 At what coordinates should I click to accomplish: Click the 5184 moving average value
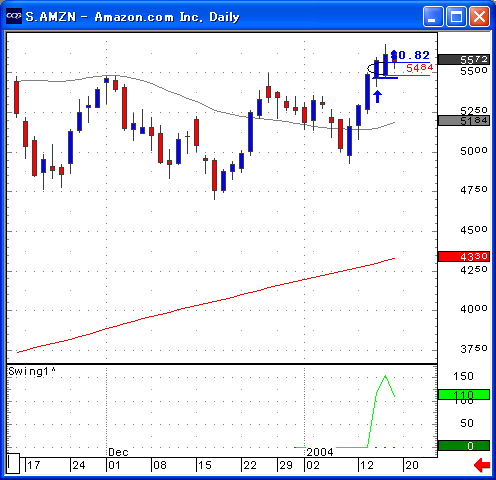[464, 120]
